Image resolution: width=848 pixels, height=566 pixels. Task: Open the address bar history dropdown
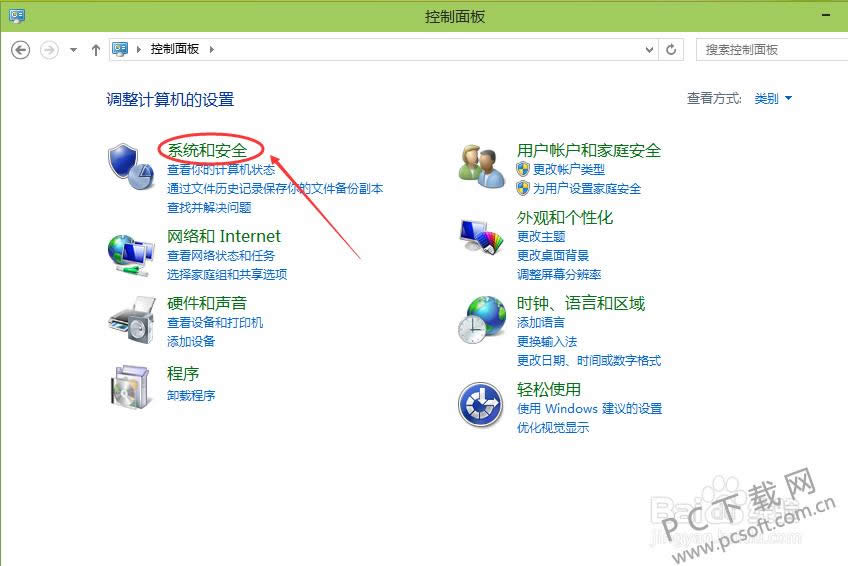(x=649, y=49)
